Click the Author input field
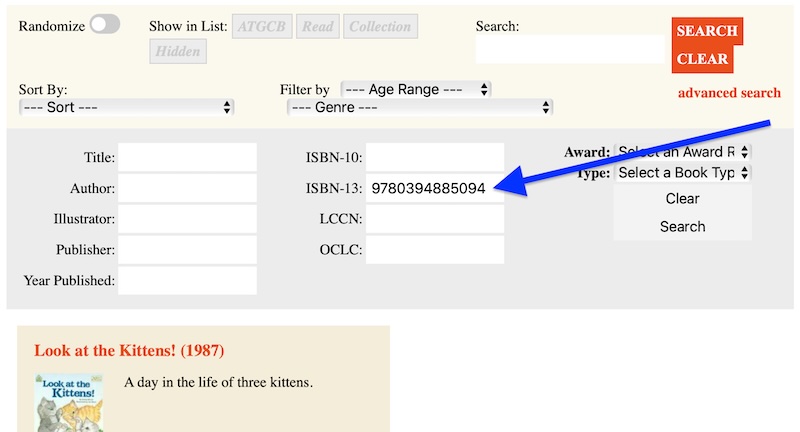800x432 pixels. pos(187,188)
